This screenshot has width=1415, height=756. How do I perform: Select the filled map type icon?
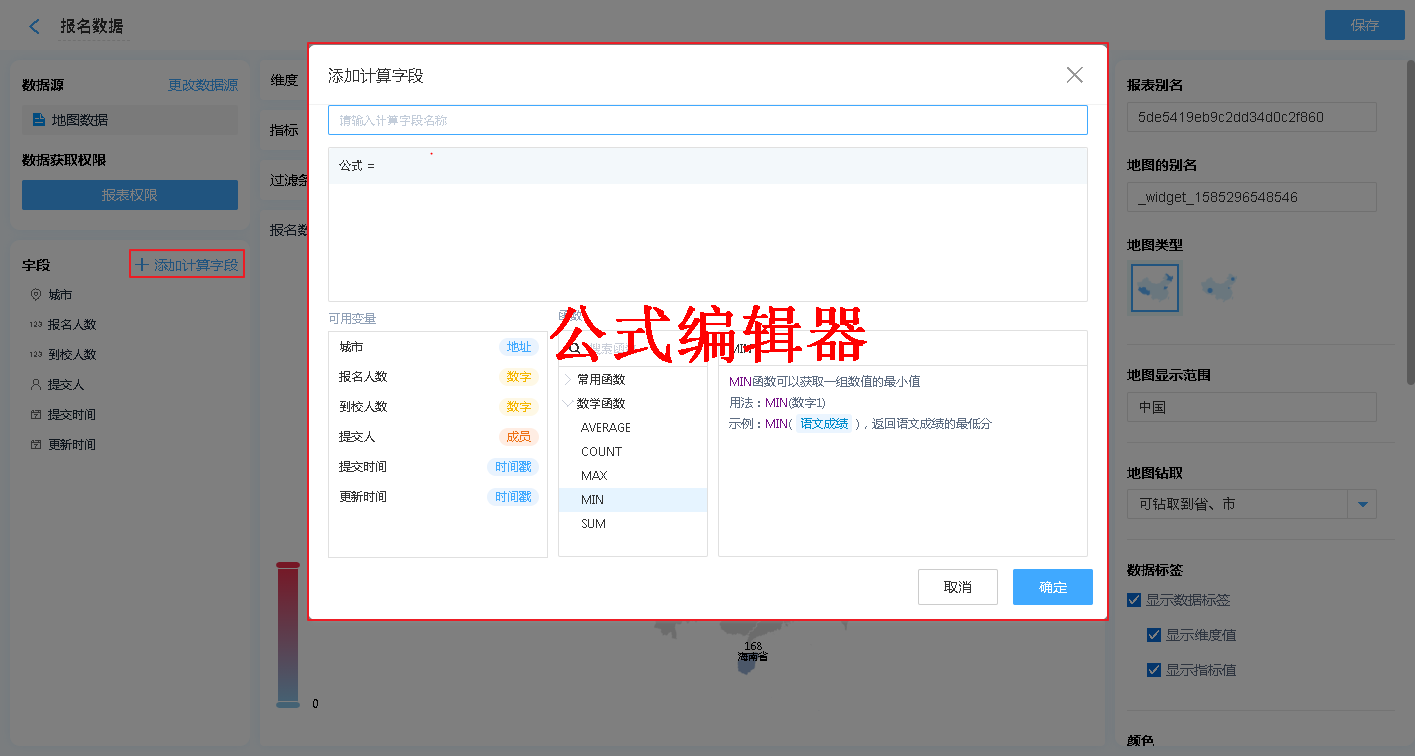click(x=1154, y=288)
